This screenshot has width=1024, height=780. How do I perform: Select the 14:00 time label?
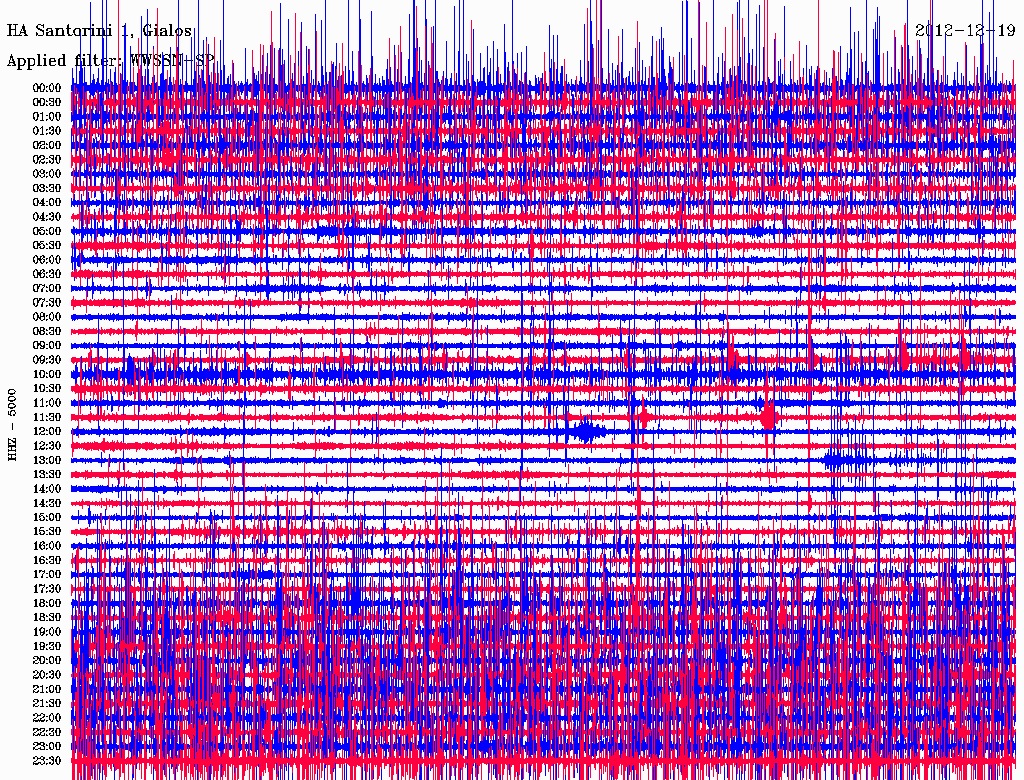47,489
